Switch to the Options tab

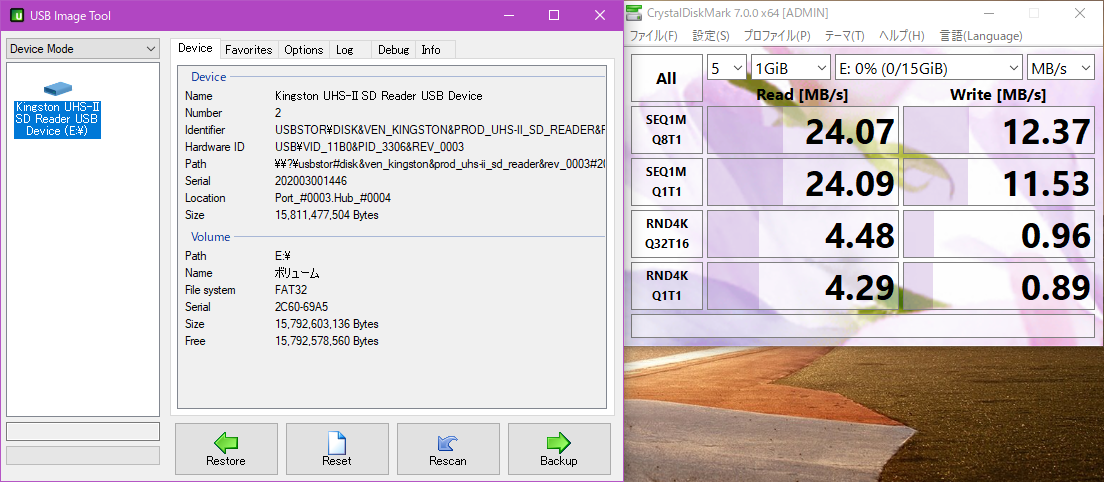(303, 49)
